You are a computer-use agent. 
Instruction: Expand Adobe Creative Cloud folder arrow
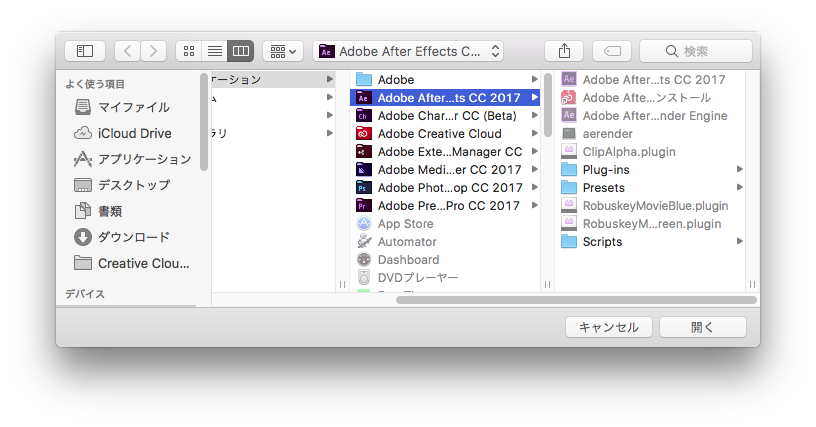tap(534, 133)
